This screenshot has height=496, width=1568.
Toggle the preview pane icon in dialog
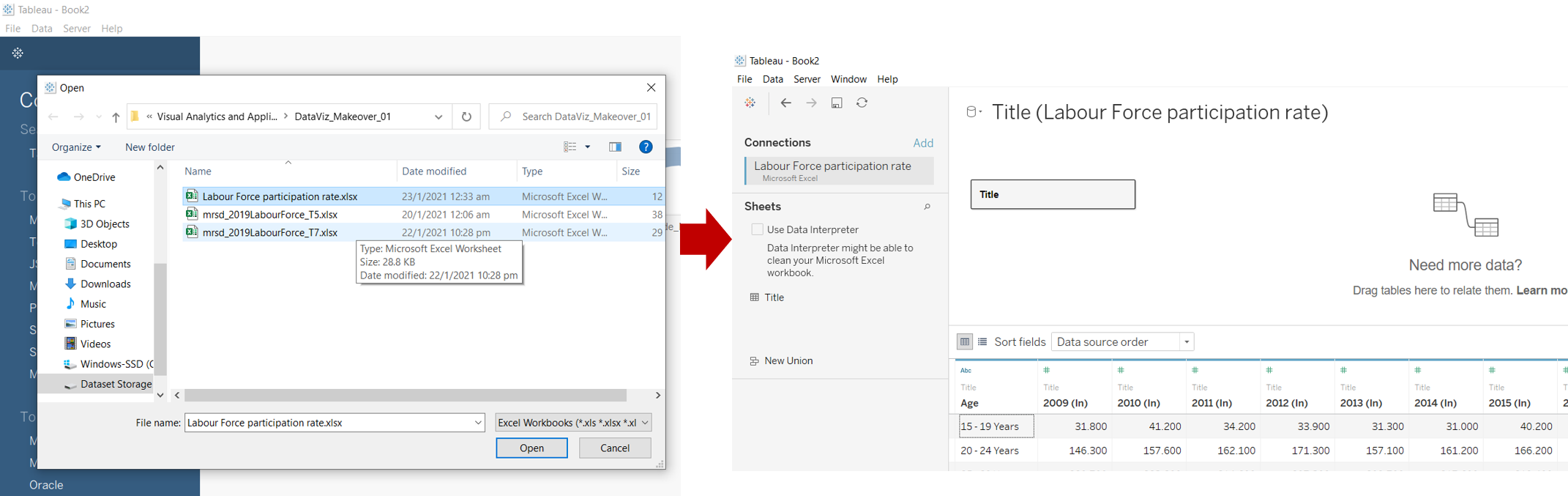point(615,147)
